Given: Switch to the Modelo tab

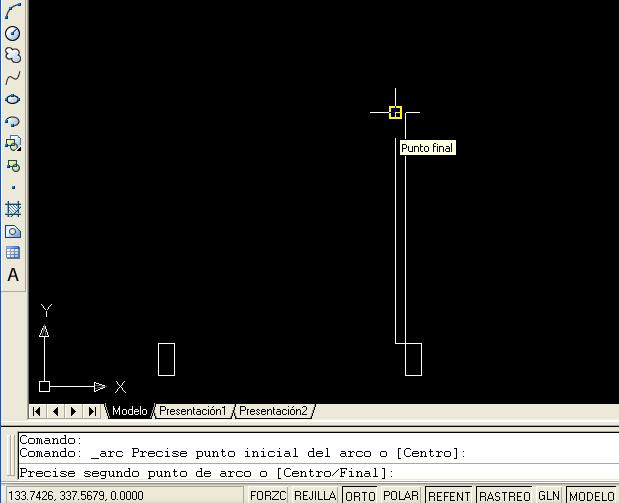Looking at the screenshot, I should tap(129, 411).
